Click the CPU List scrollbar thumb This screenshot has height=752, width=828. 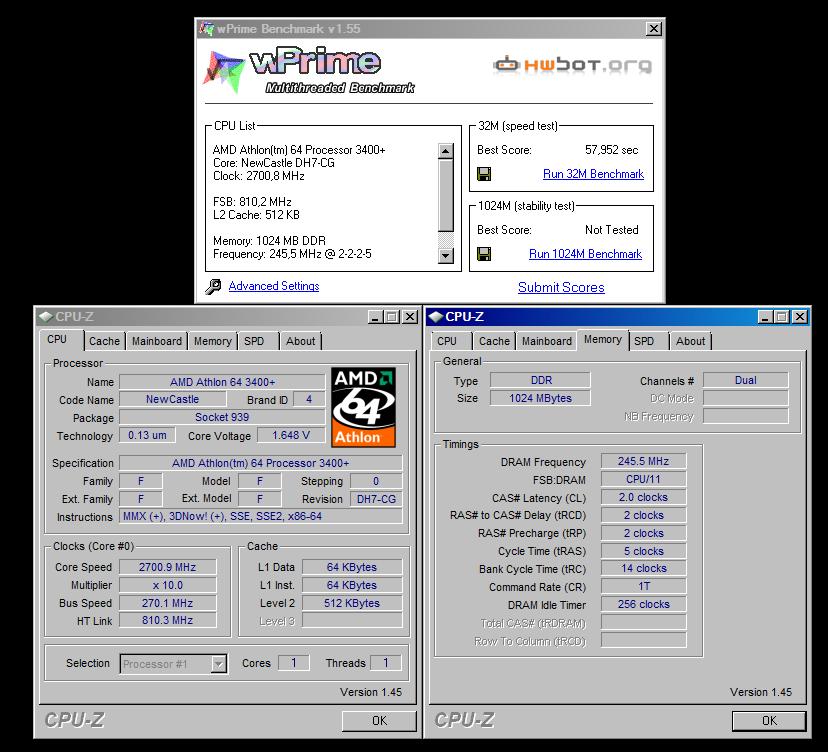pos(446,195)
